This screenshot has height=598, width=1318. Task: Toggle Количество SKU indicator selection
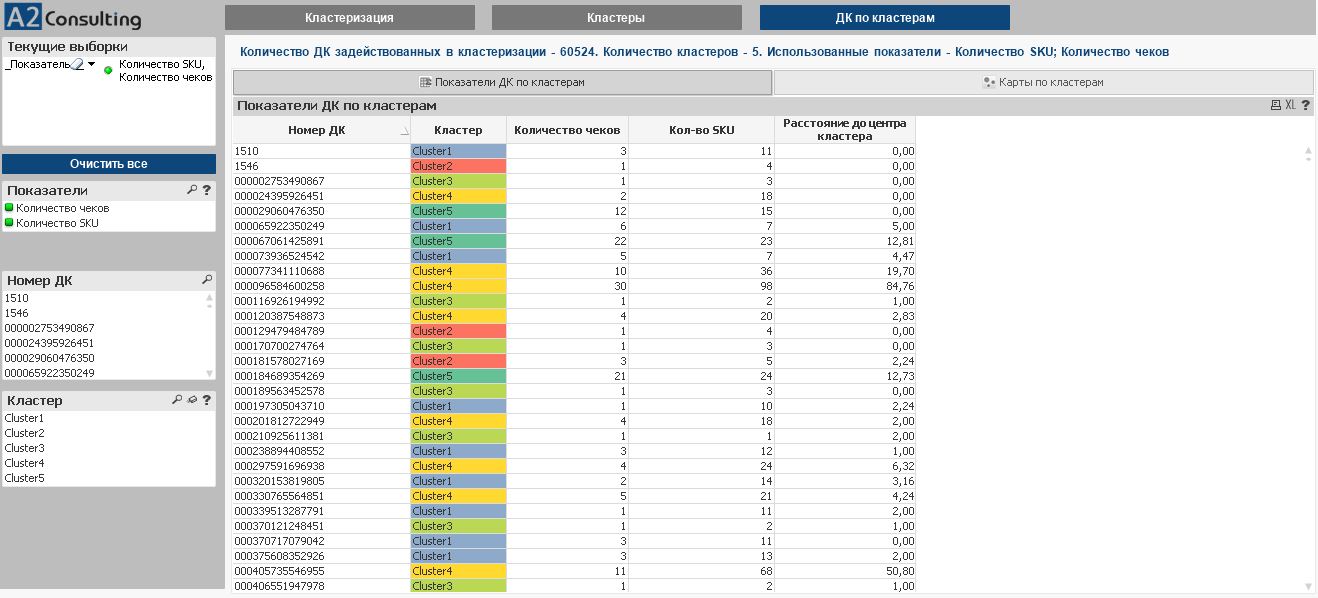click(x=57, y=223)
